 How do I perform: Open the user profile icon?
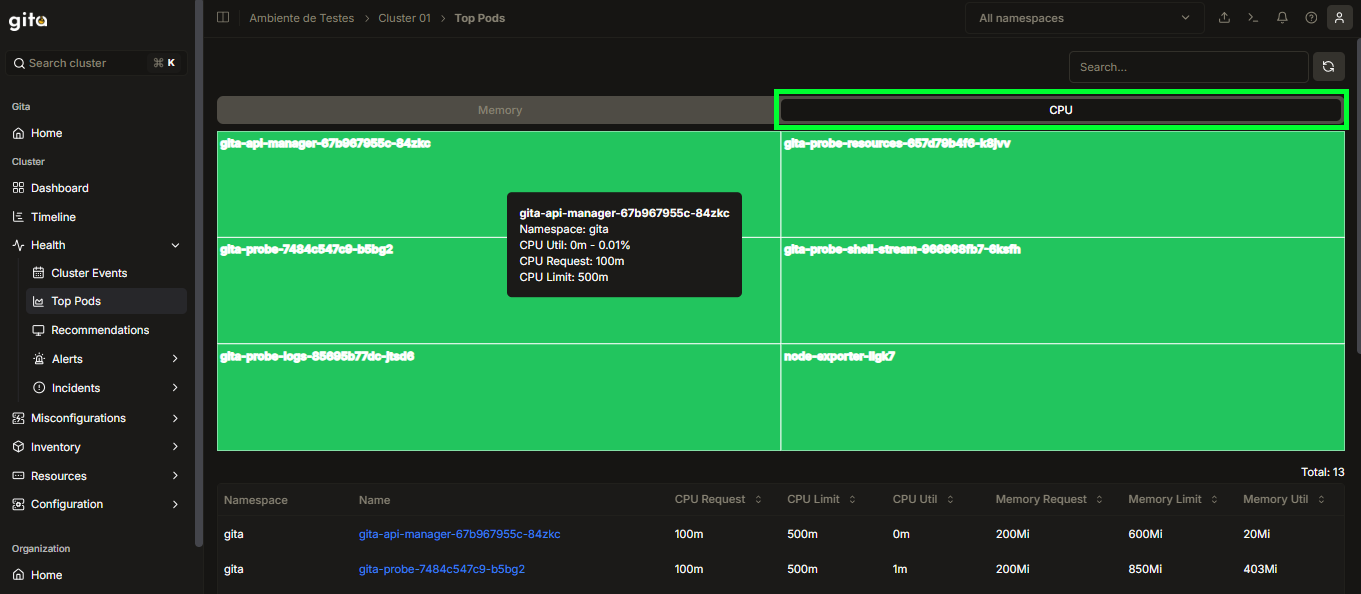[x=1340, y=18]
